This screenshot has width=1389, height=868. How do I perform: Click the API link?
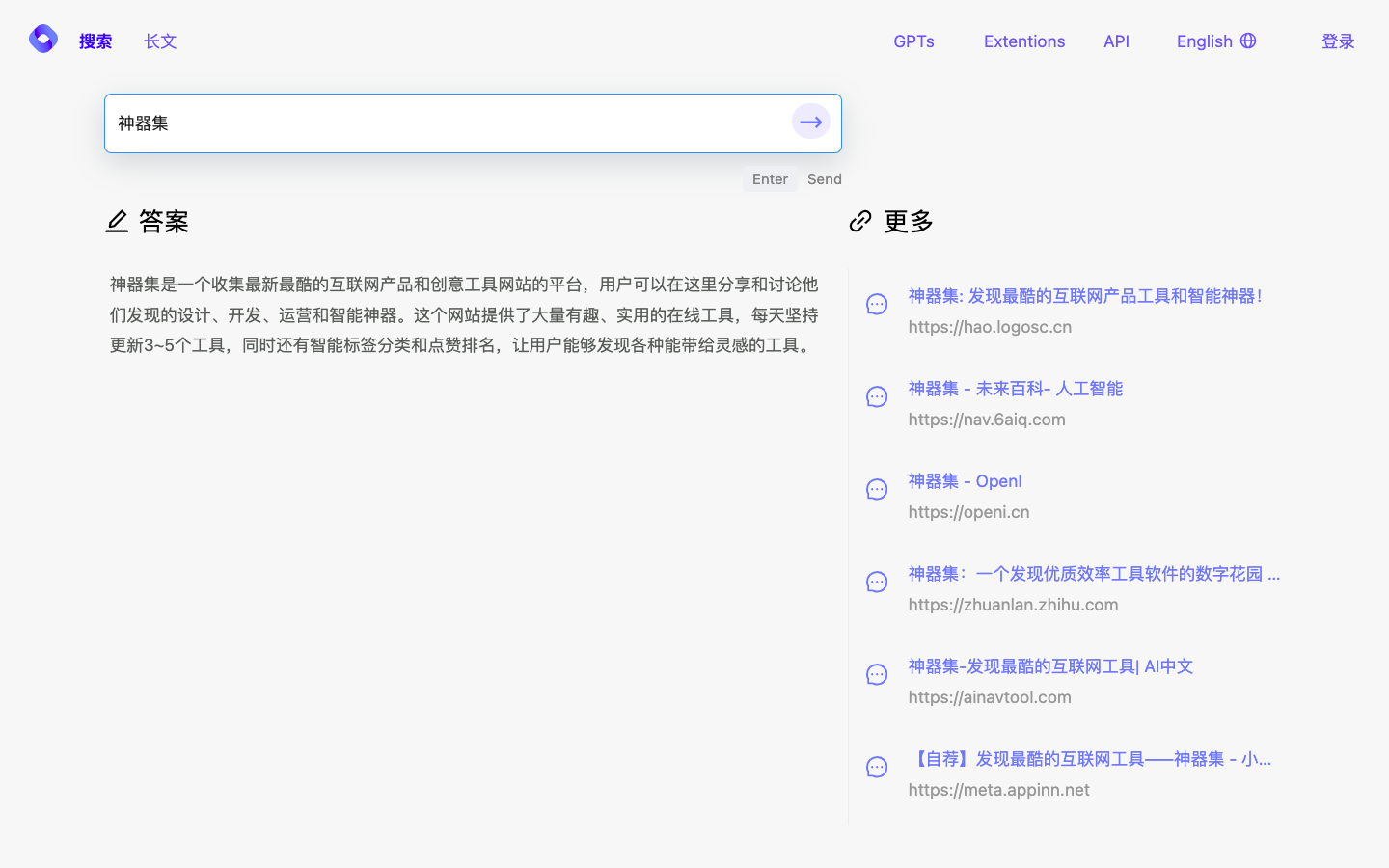coord(1116,41)
